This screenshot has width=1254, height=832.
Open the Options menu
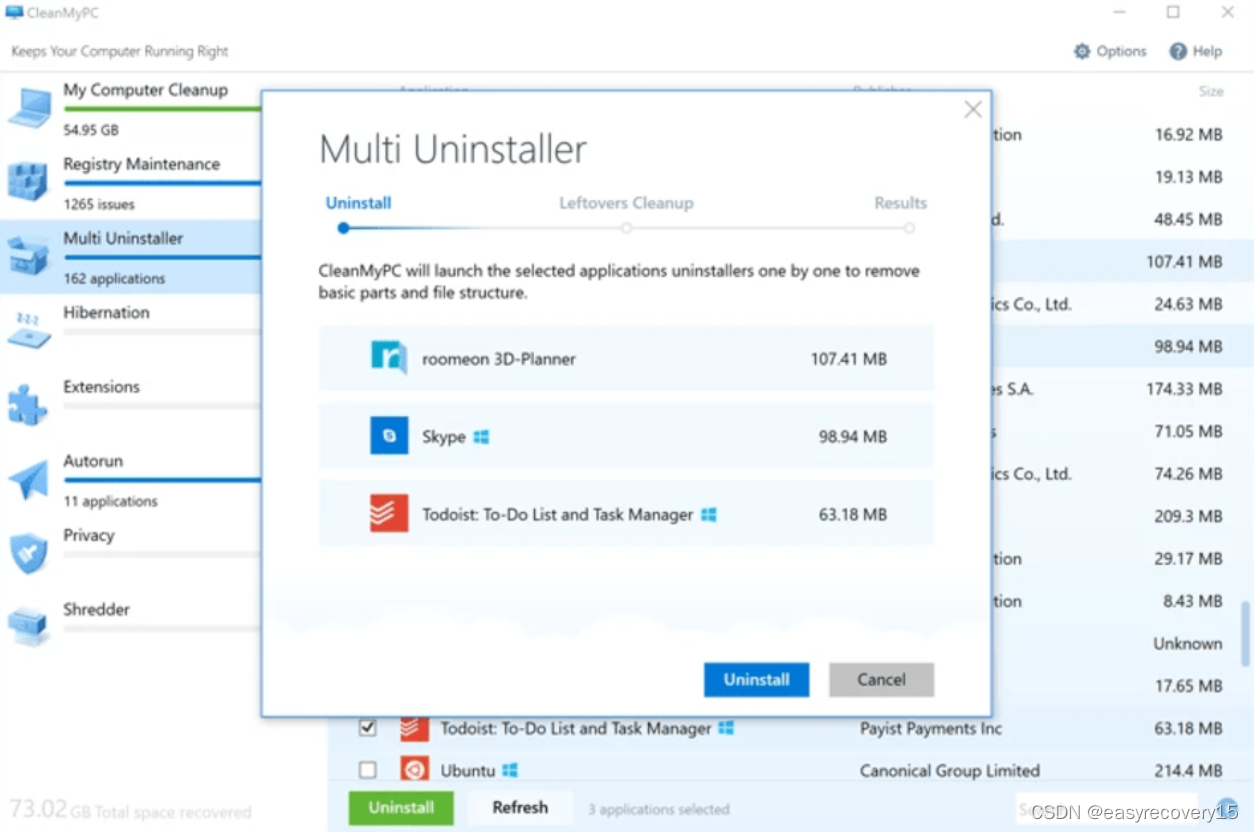tap(1110, 51)
